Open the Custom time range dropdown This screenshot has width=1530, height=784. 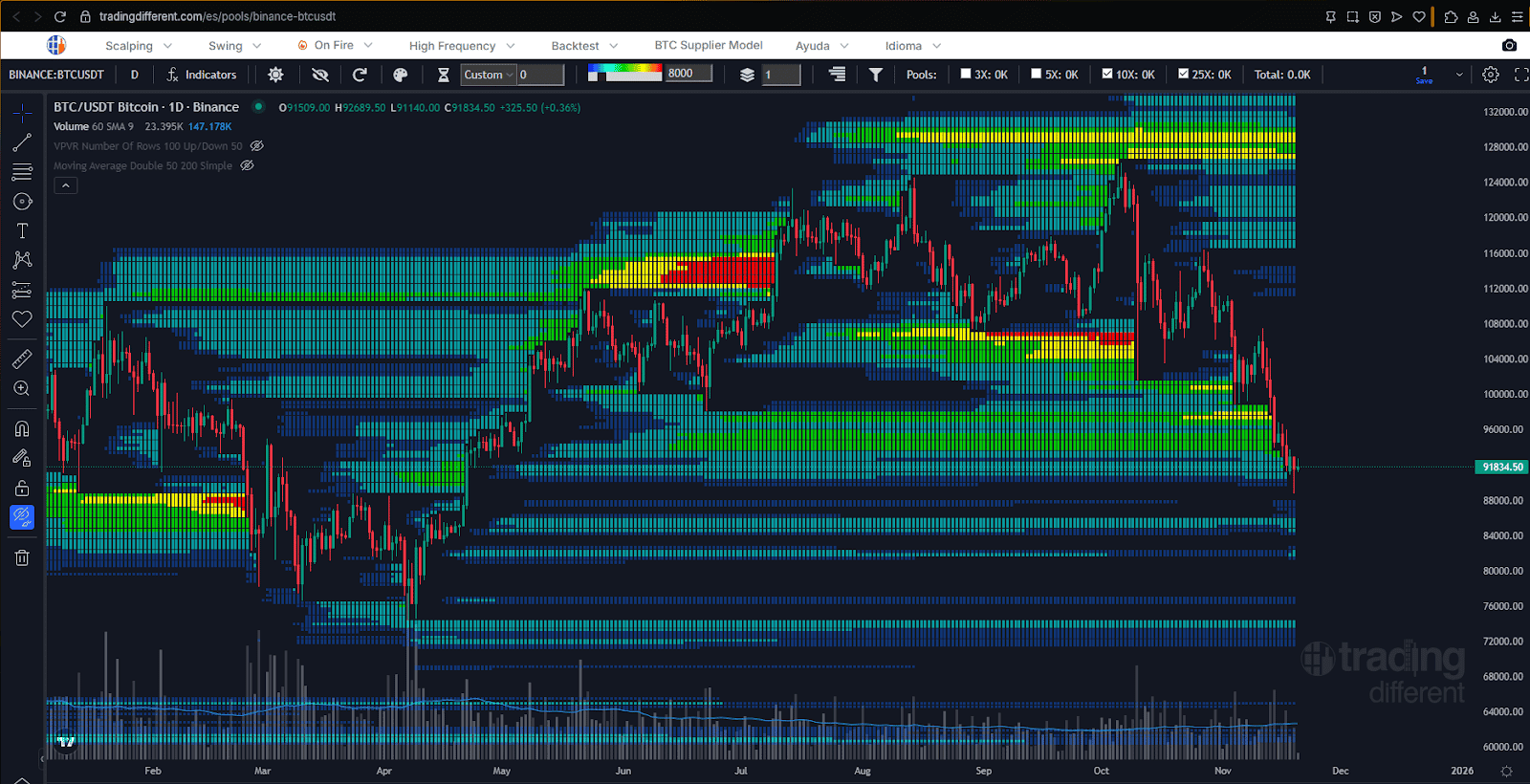tap(489, 75)
